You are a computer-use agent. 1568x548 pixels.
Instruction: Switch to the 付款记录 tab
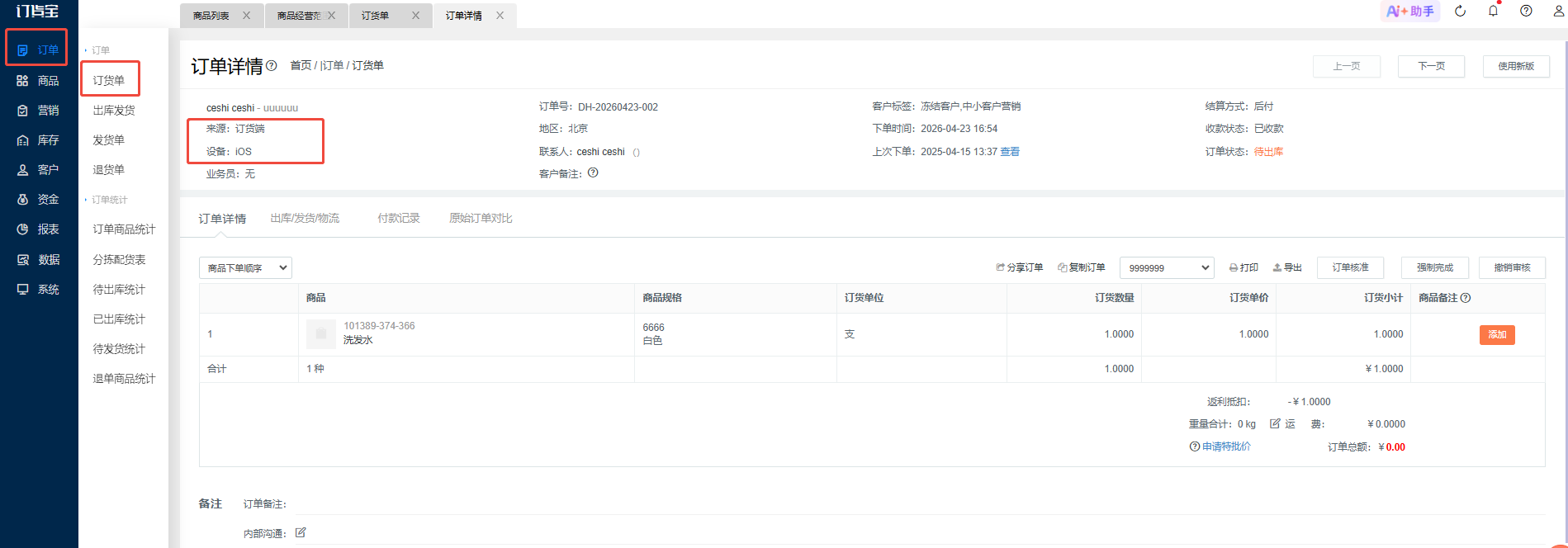399,218
